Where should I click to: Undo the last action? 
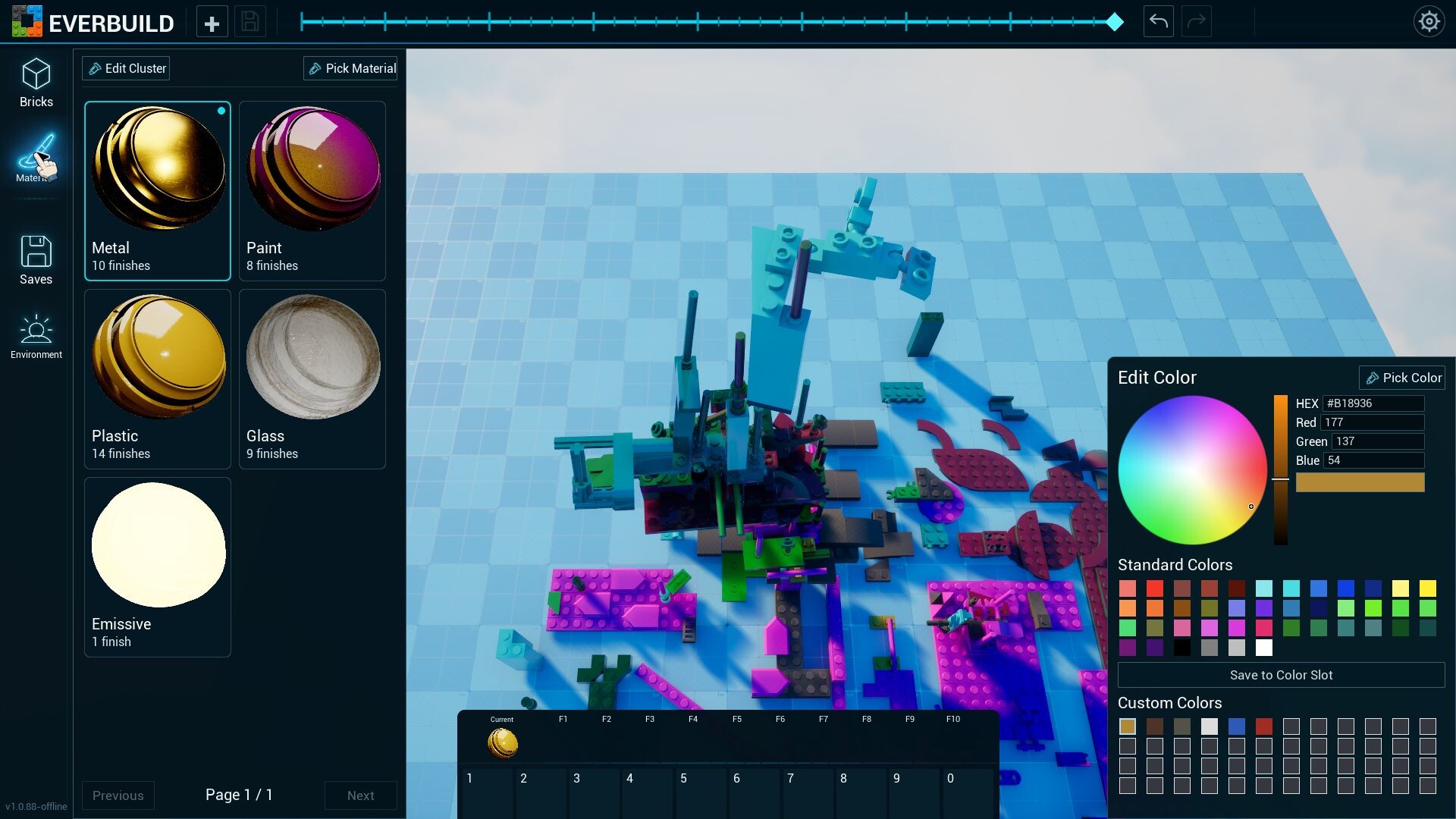coord(1158,21)
